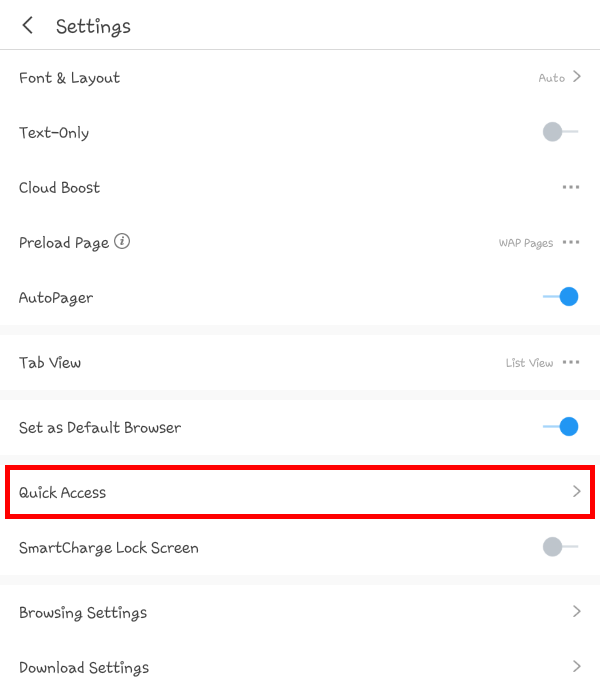Disable the AutoPager switch
This screenshot has width=600, height=690.
point(560,297)
